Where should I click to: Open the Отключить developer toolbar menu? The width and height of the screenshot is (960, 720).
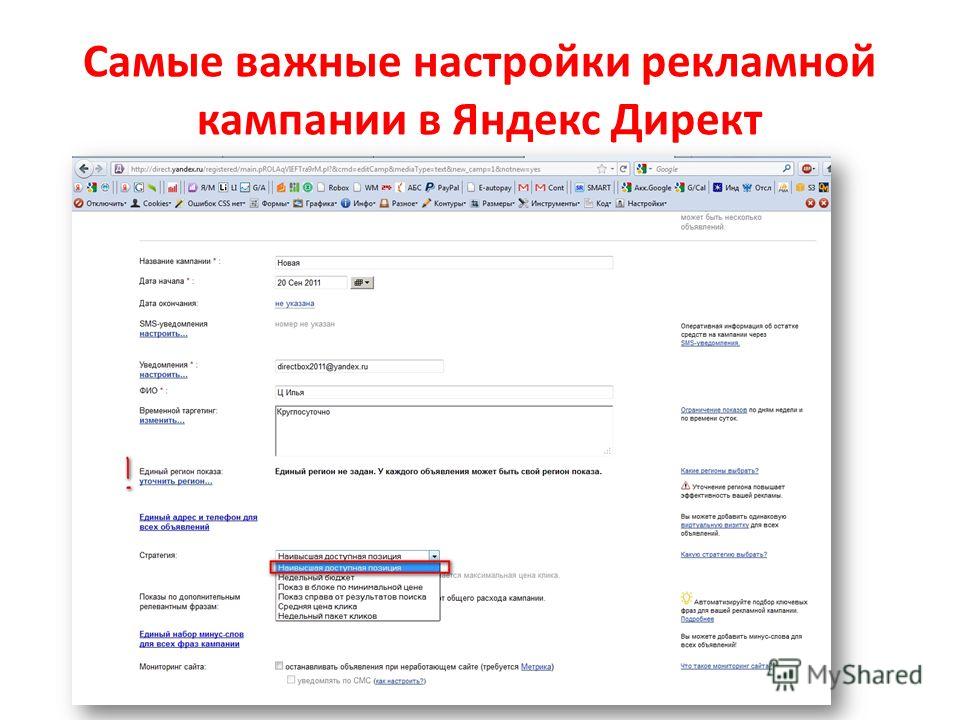[100, 203]
